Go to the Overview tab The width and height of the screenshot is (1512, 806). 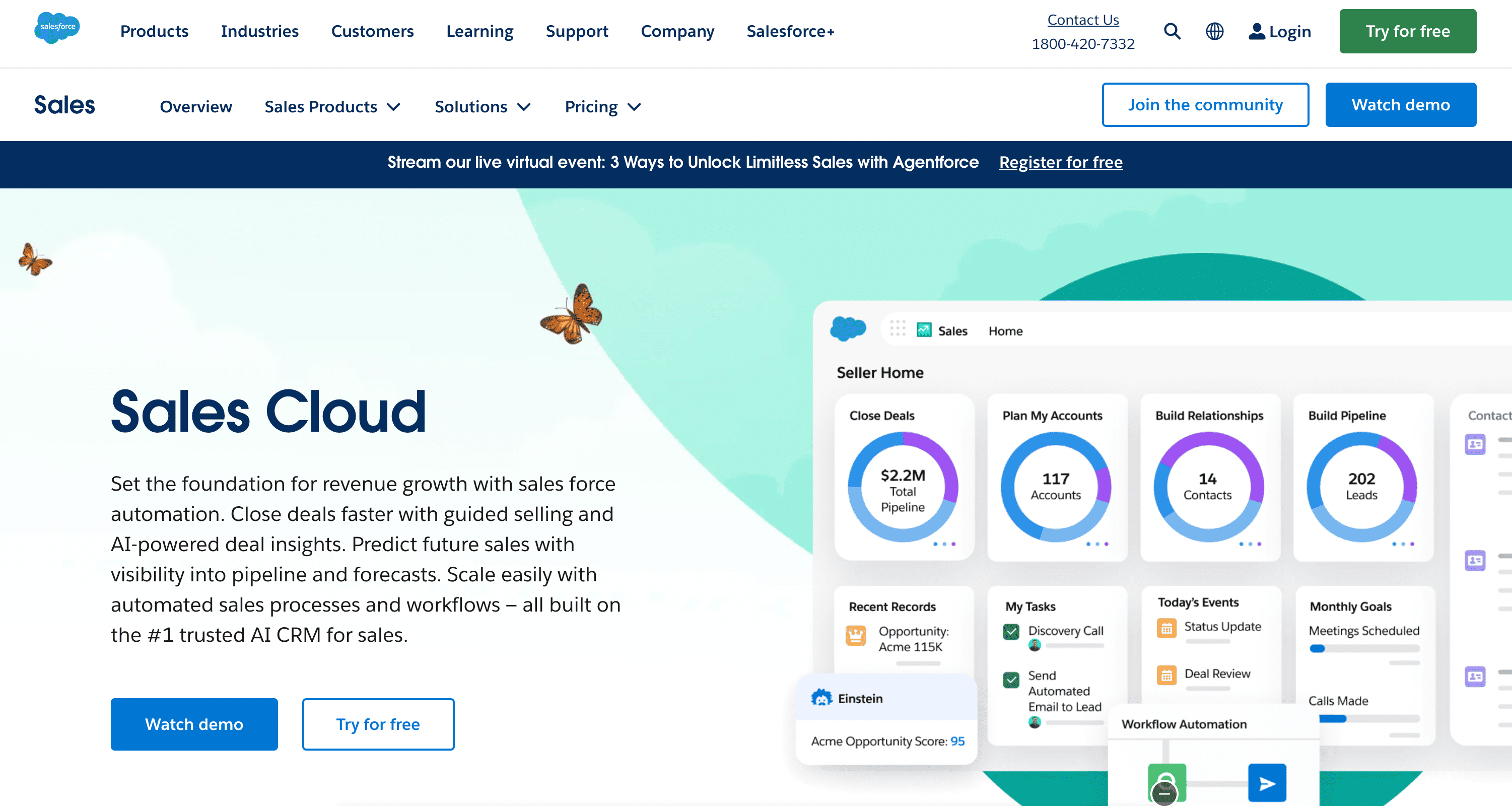196,107
